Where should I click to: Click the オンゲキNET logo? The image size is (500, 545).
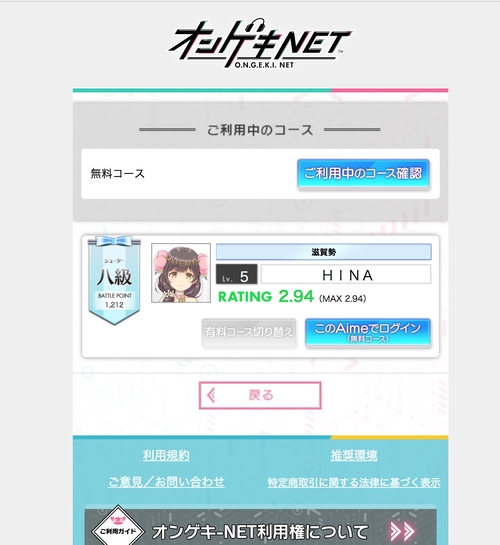pos(260,43)
